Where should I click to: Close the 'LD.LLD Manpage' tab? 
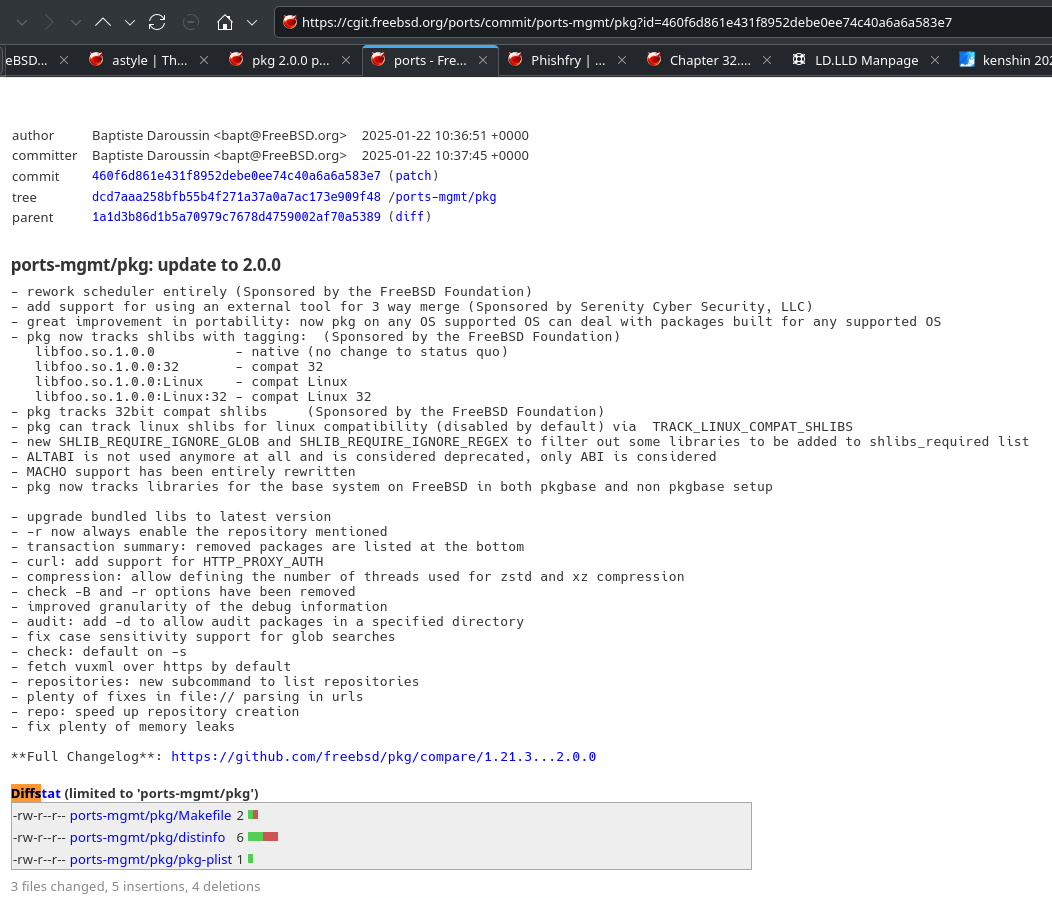(935, 60)
